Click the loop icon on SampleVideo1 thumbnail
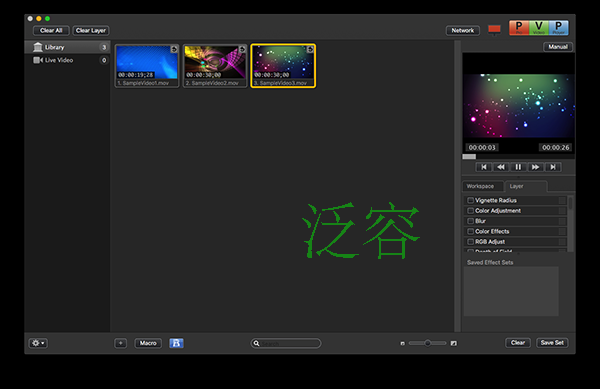This screenshot has height=389, width=600. [174, 49]
